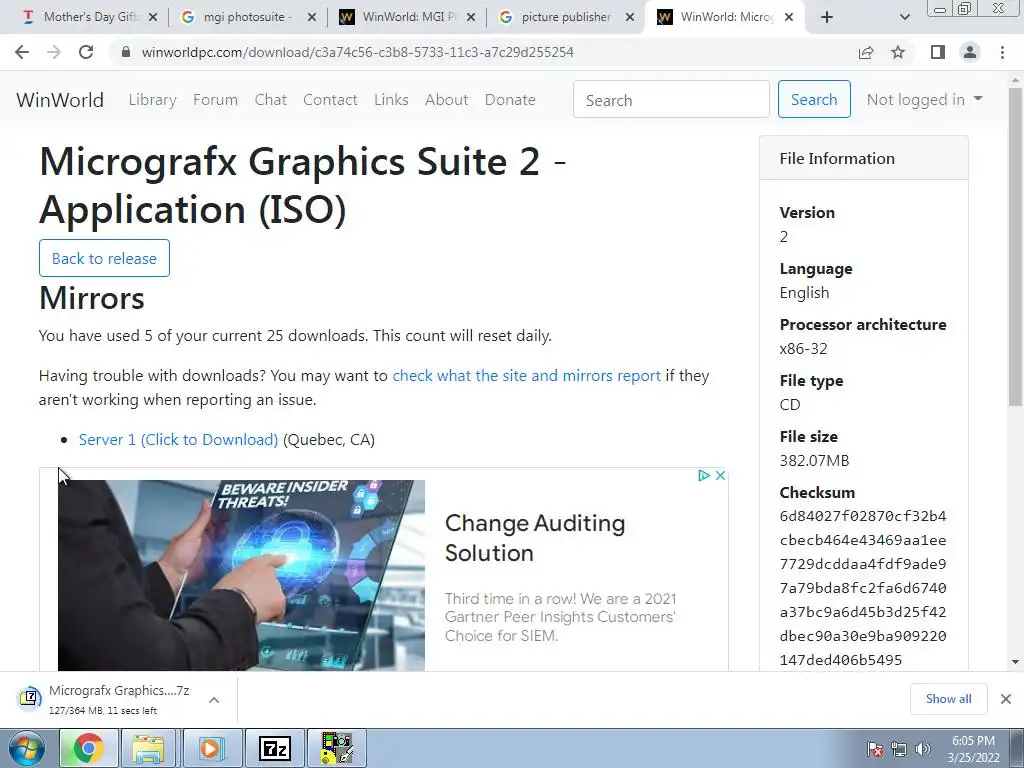Viewport: 1024px width, 768px height.
Task: Click the Chrome profile avatar icon
Action: 970,52
